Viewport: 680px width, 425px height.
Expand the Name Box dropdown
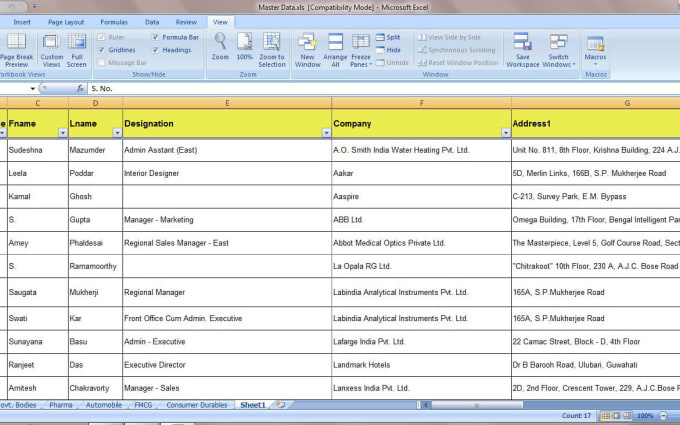tap(33, 88)
